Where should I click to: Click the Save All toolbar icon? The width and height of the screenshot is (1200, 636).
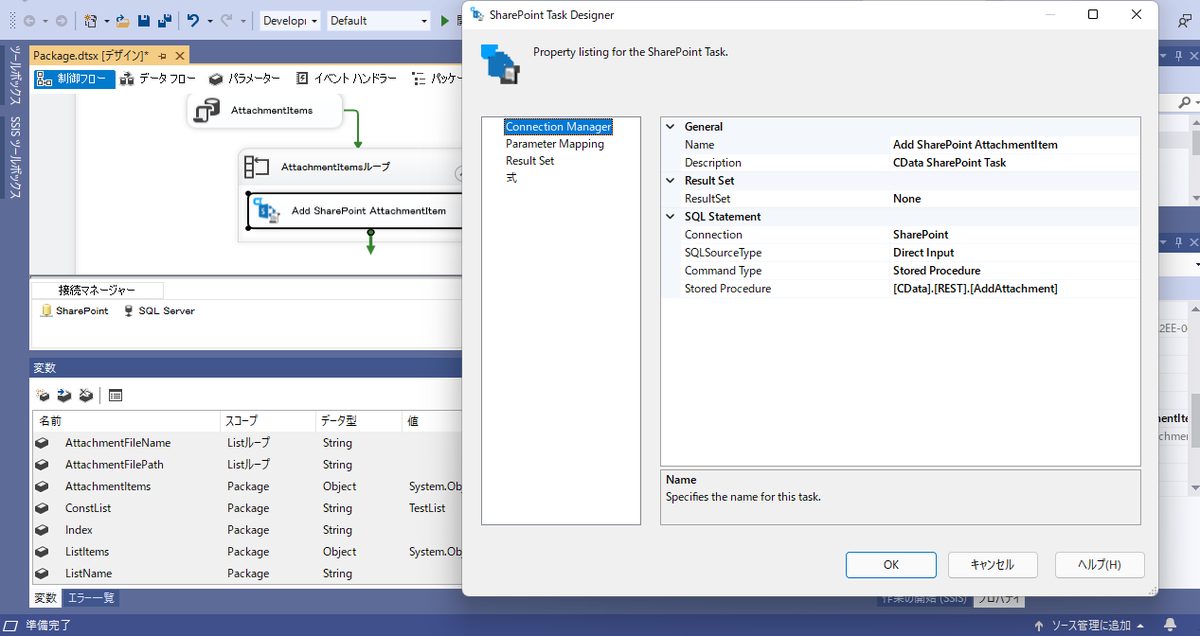165,20
